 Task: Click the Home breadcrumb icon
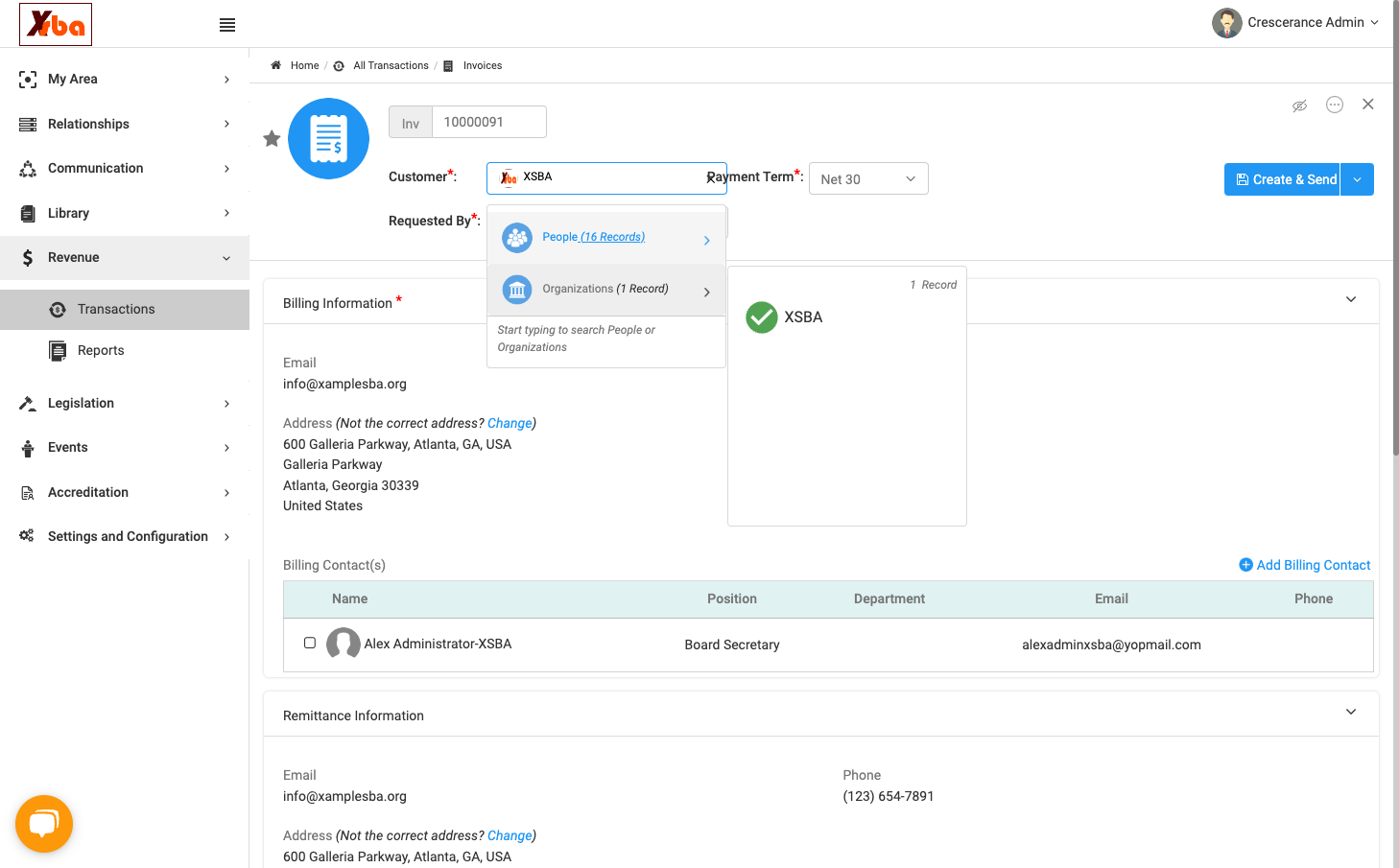coord(275,65)
